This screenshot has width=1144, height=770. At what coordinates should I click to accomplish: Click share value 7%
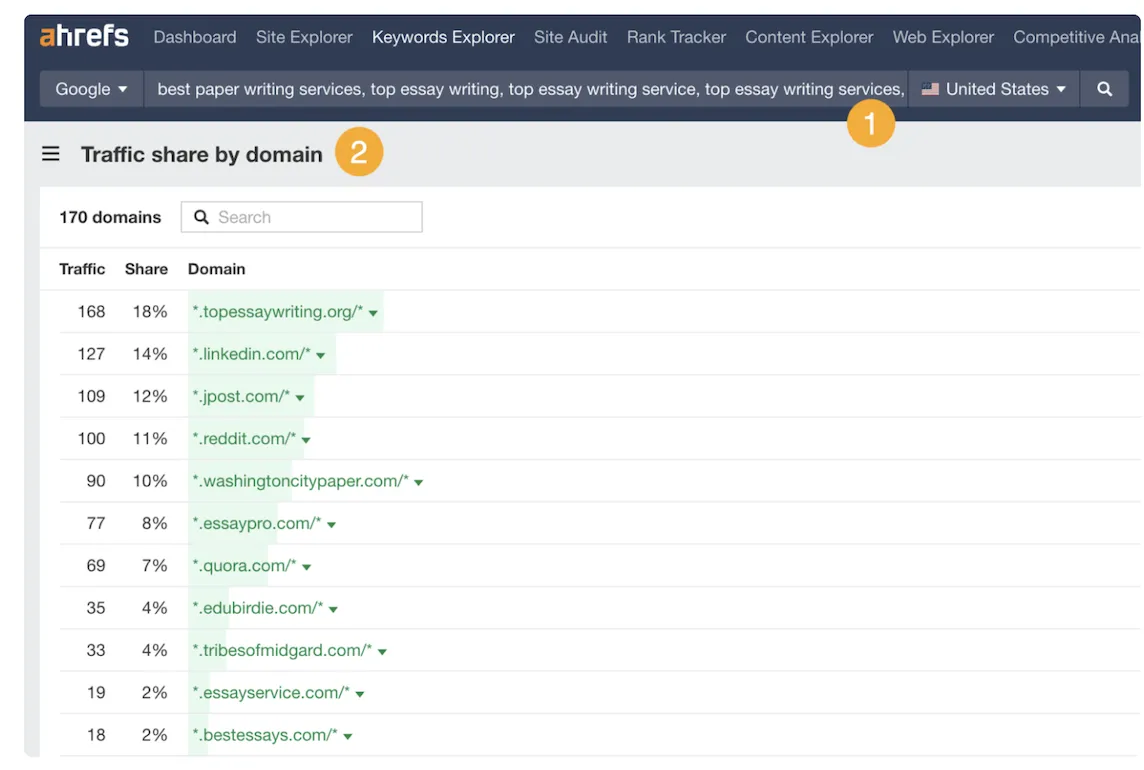tap(155, 566)
